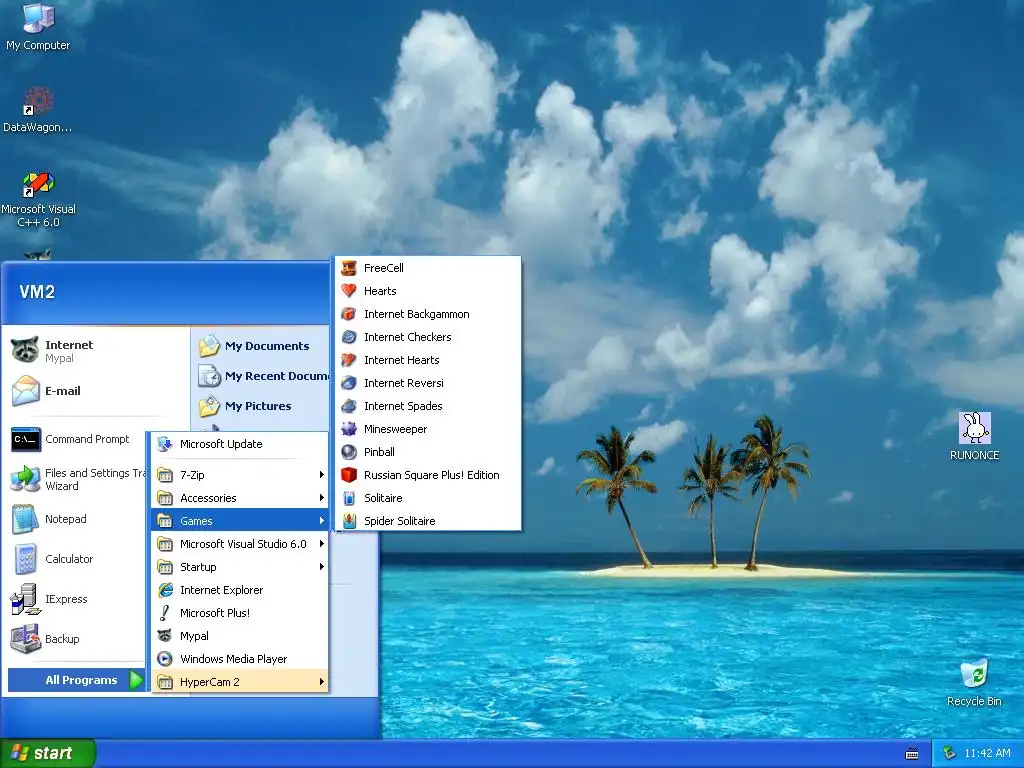Expand the 7-Zip submenu arrow
The width and height of the screenshot is (1024, 768).
(321, 475)
